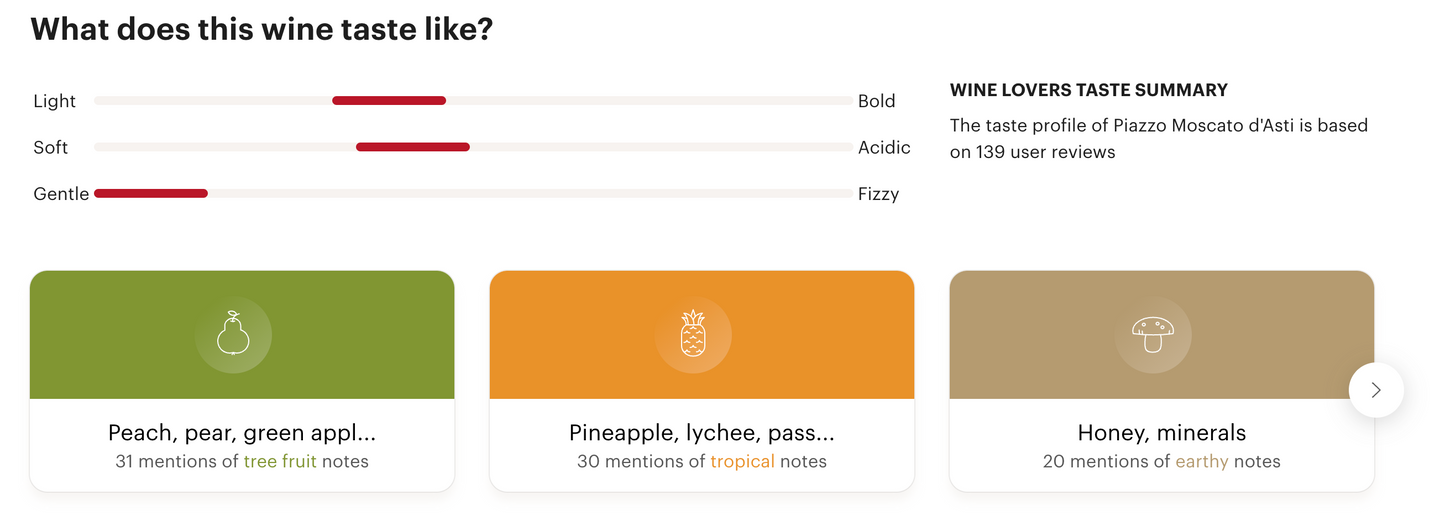Click the Gentle to Fizzy slider bar
Screen dimensions: 1445x516
click(x=473, y=193)
